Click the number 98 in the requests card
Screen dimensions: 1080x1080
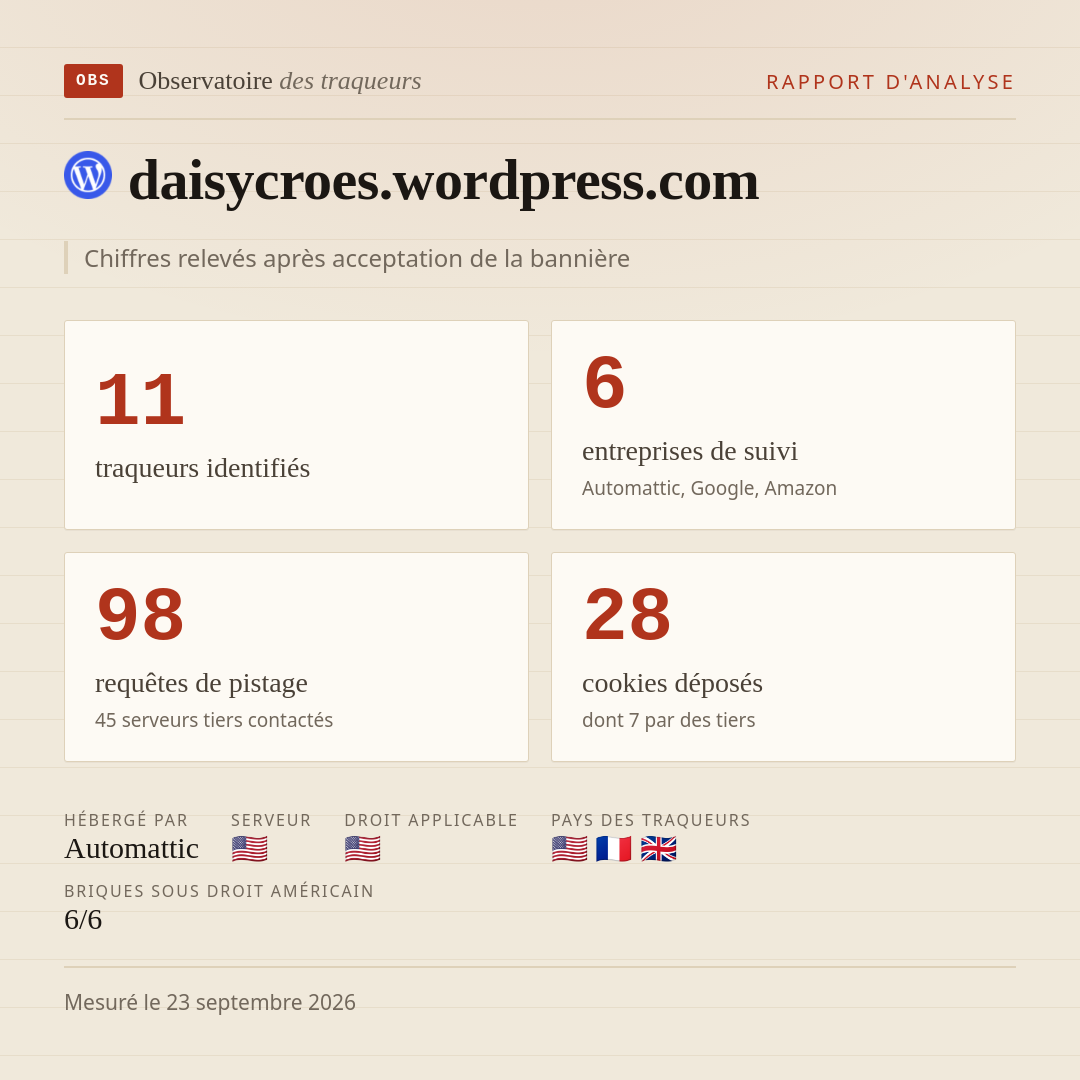tap(141, 614)
